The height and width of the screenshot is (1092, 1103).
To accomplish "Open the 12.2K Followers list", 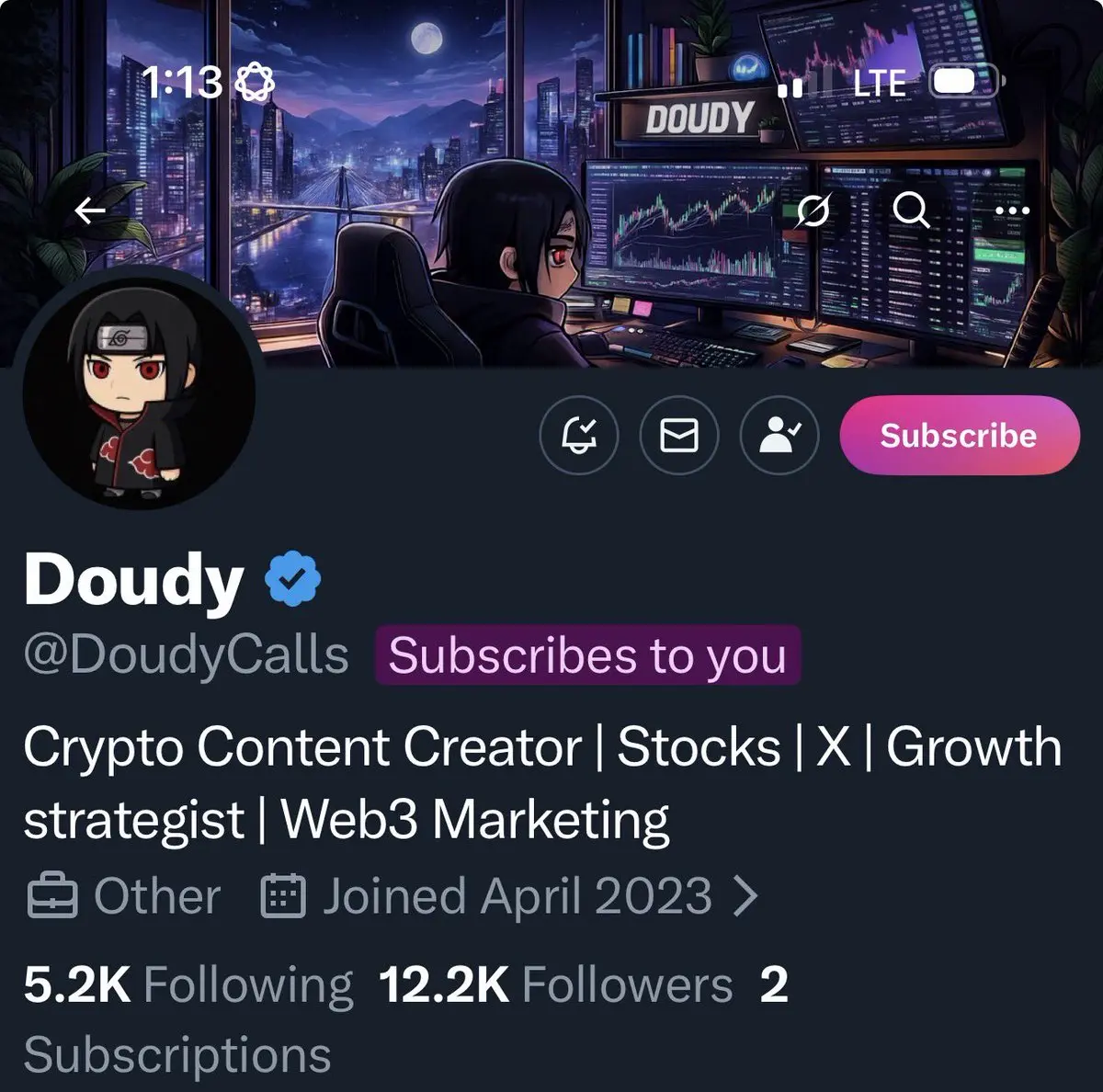I will coord(555,984).
